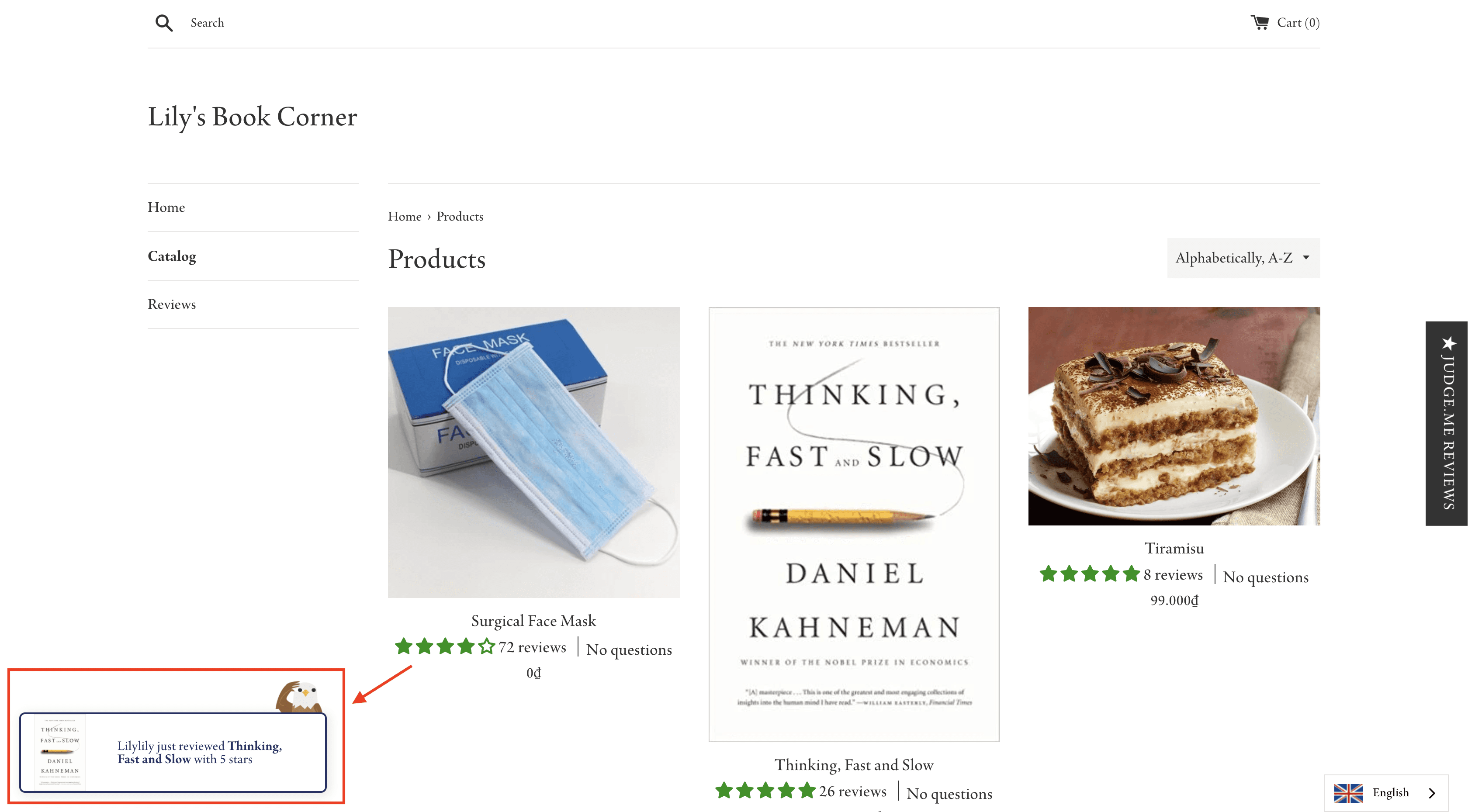The width and height of the screenshot is (1468, 812).
Task: Click Thinking, Fast and Slow star rating
Action: point(765,791)
